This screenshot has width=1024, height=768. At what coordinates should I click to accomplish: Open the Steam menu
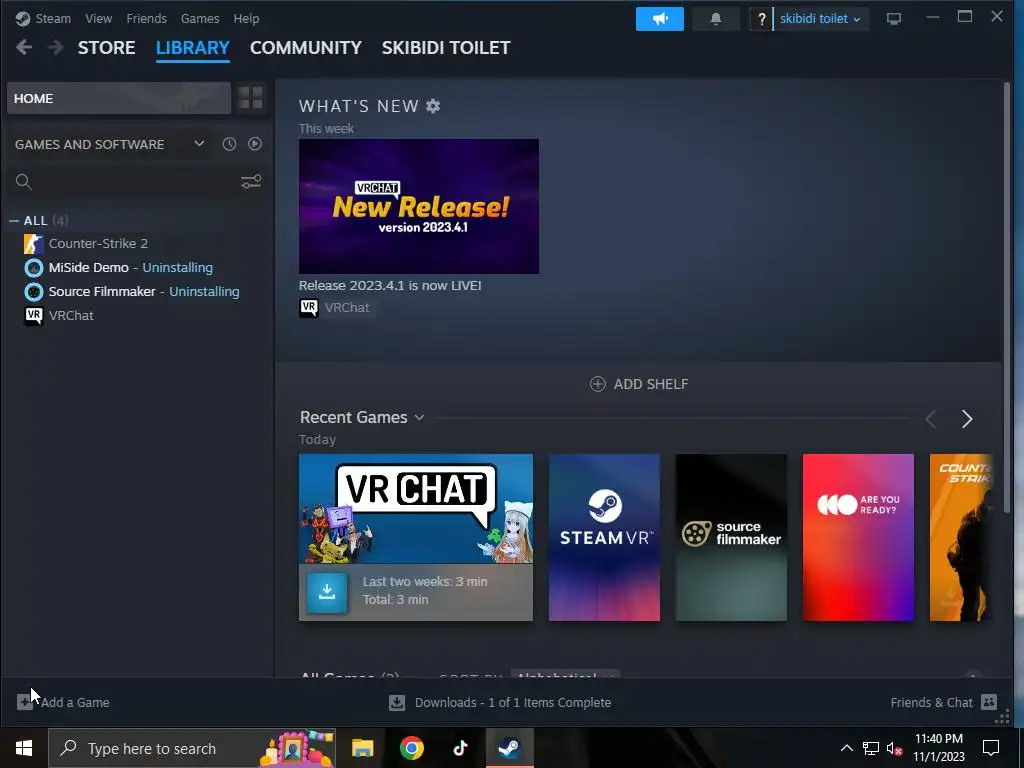coord(53,18)
